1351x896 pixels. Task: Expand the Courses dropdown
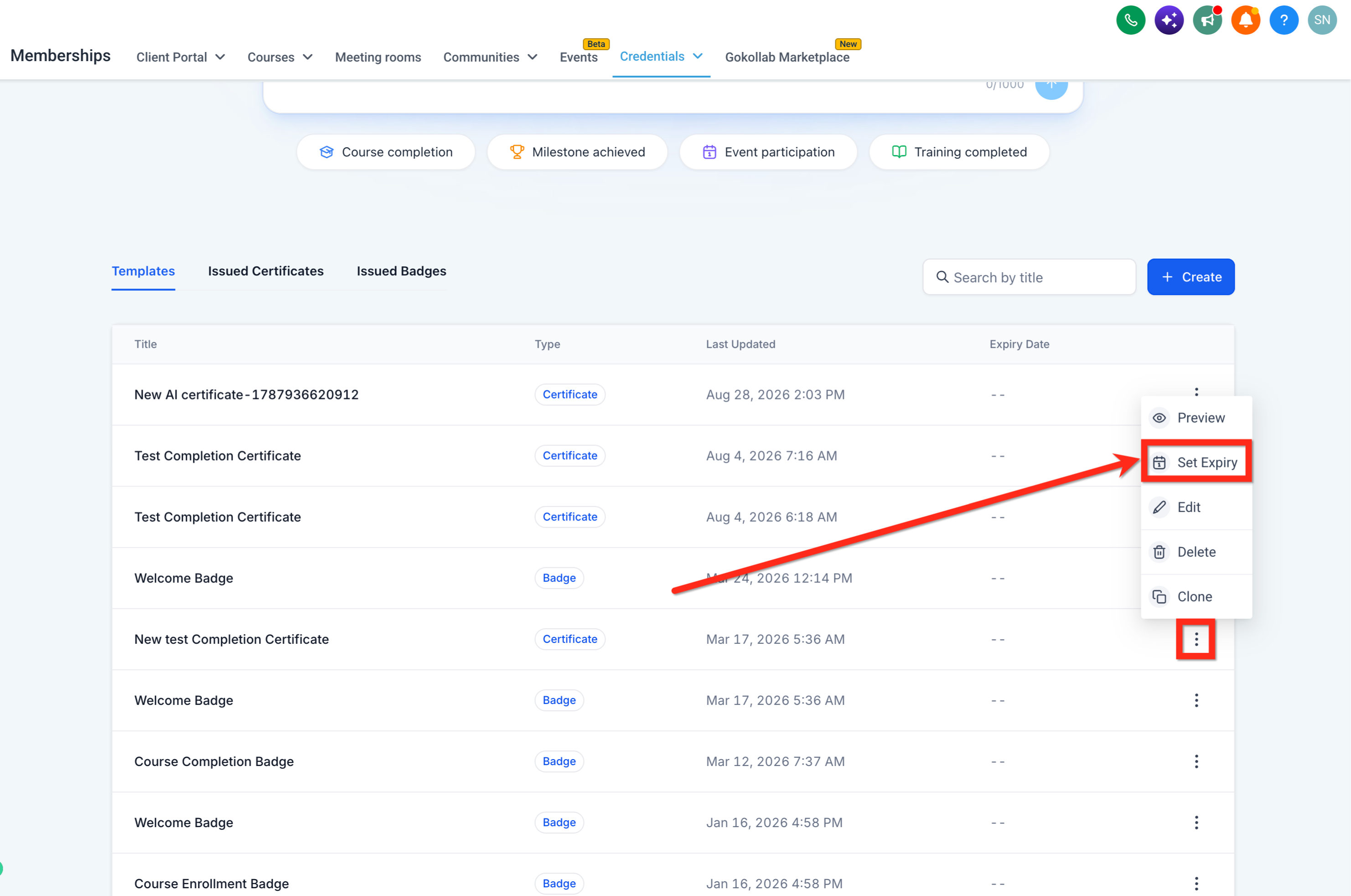click(x=280, y=57)
